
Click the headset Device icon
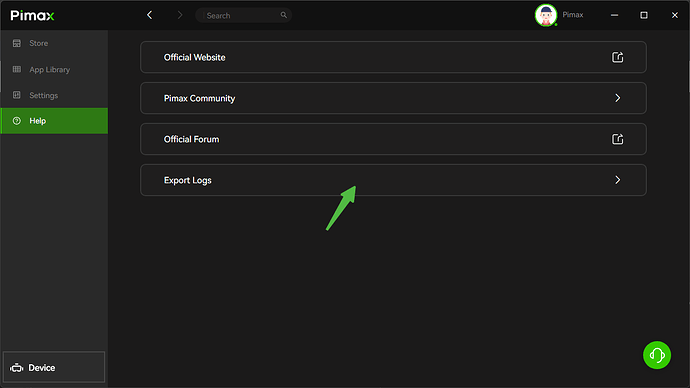(17, 367)
